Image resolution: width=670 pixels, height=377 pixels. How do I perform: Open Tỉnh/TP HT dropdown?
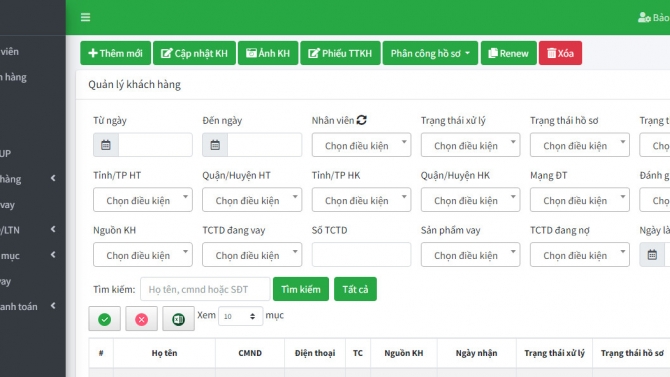(143, 200)
